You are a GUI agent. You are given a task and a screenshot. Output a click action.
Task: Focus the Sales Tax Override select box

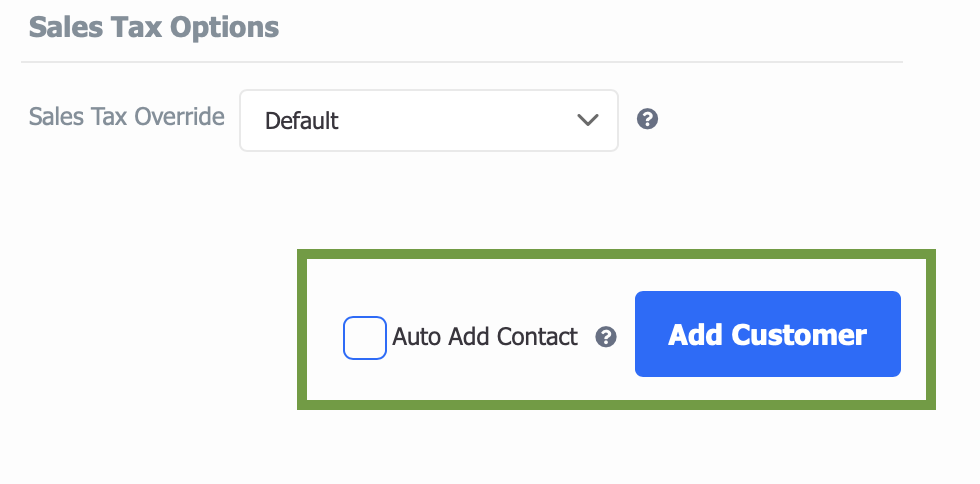point(429,120)
